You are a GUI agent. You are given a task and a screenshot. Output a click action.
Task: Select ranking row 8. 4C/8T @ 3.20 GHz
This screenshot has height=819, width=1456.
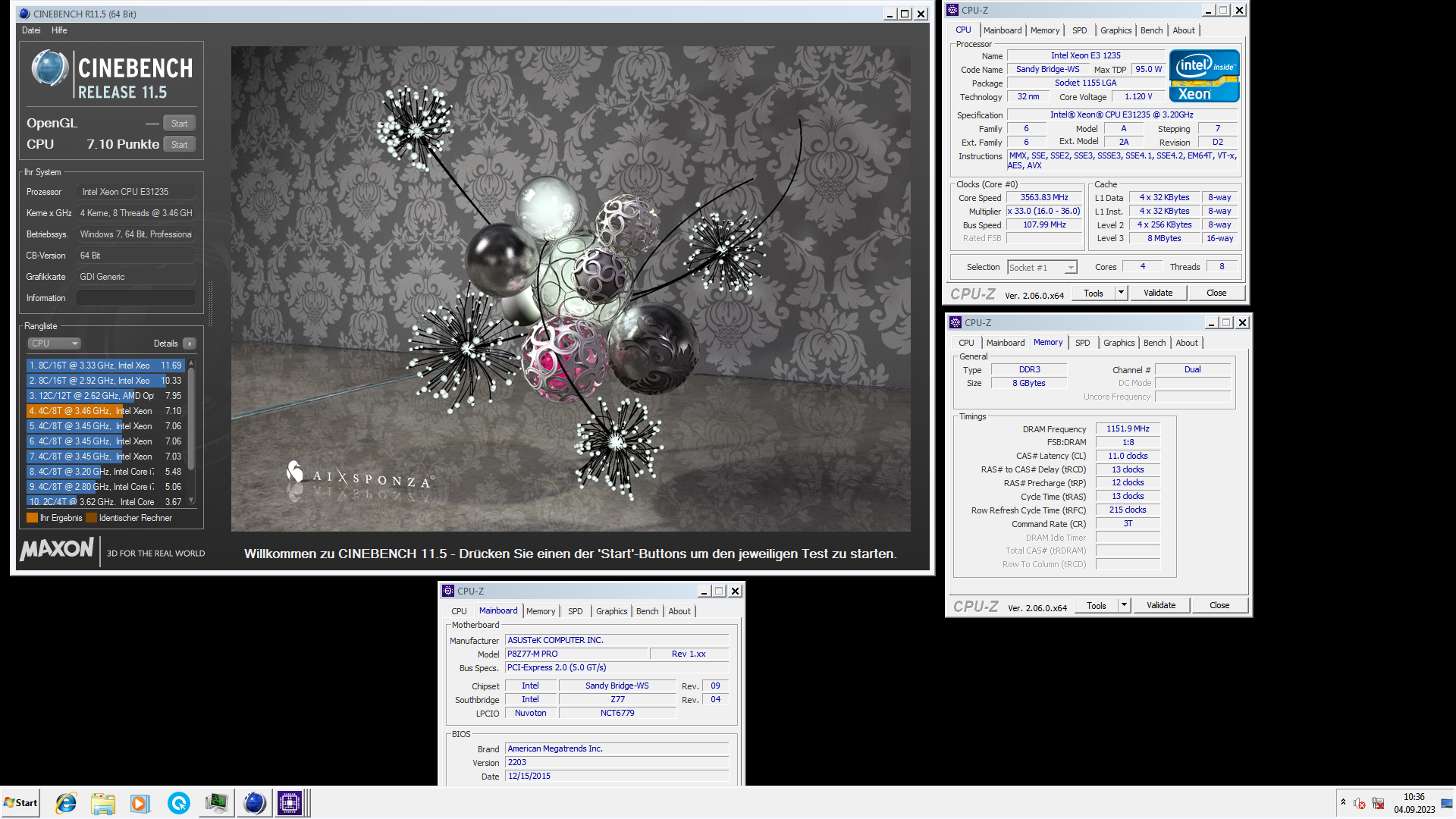[x=105, y=472]
